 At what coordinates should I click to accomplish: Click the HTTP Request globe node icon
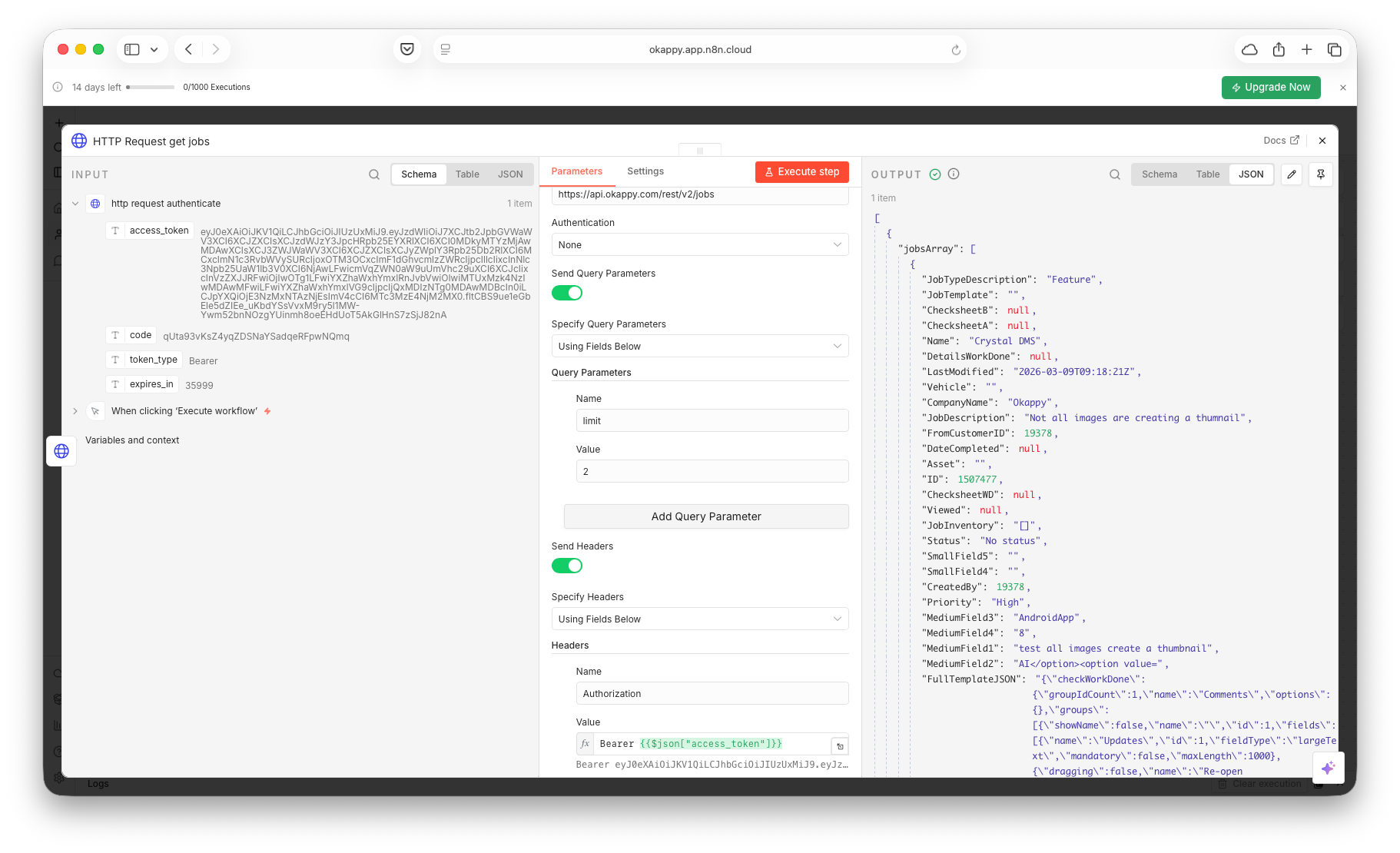[79, 141]
